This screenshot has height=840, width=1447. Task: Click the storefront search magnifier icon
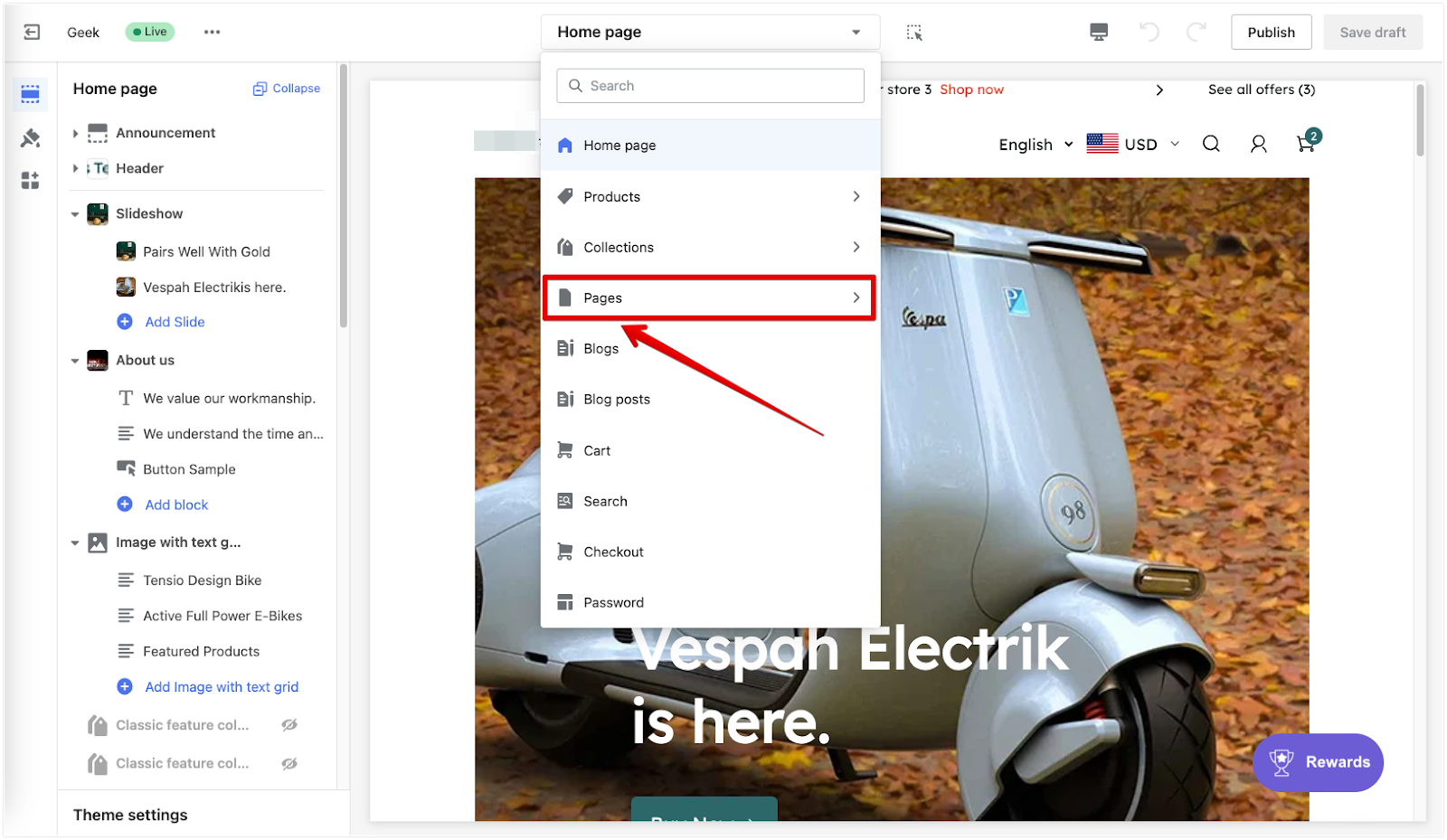pos(1211,144)
